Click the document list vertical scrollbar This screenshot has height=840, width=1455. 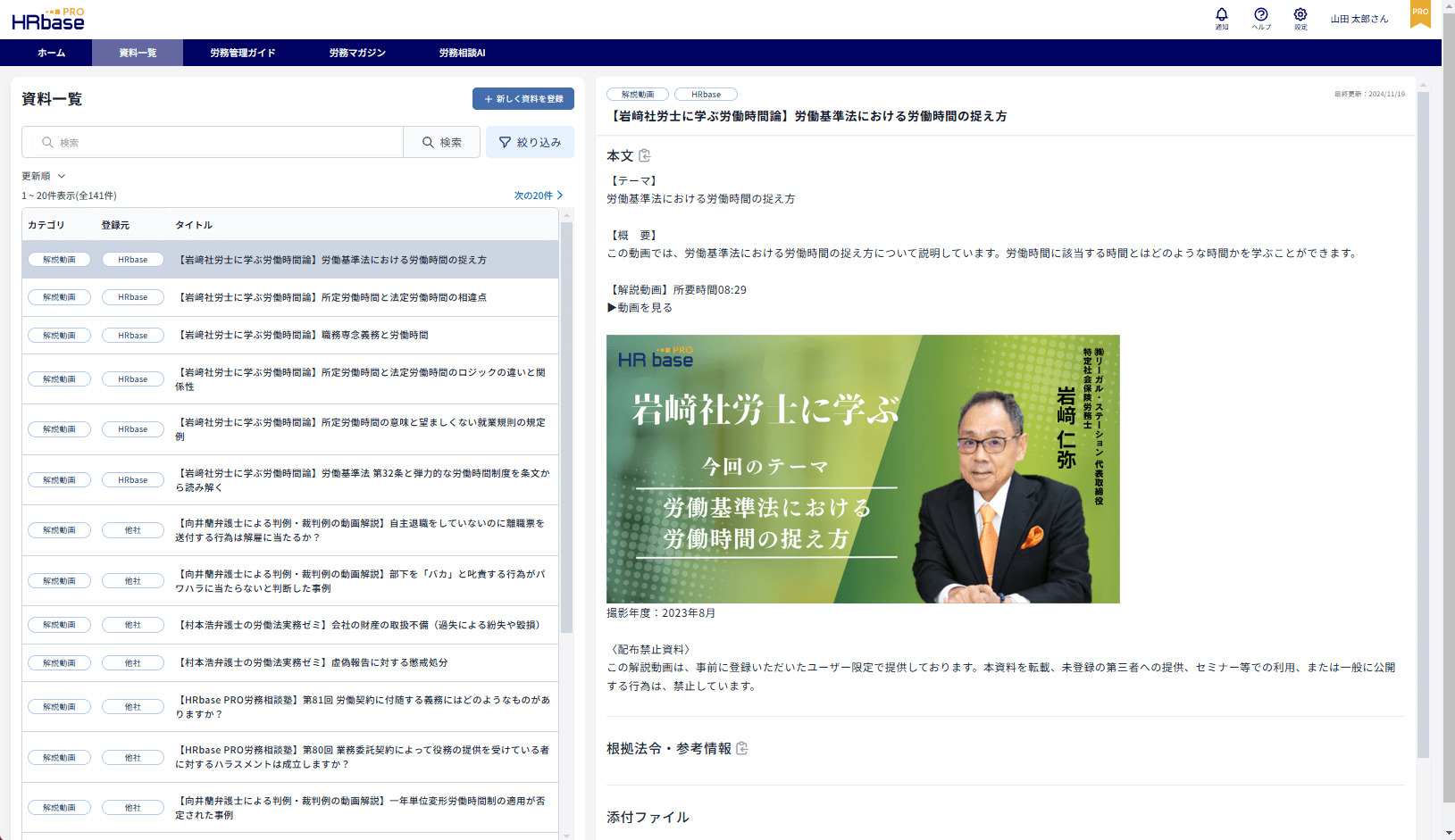pyautogui.click(x=566, y=428)
